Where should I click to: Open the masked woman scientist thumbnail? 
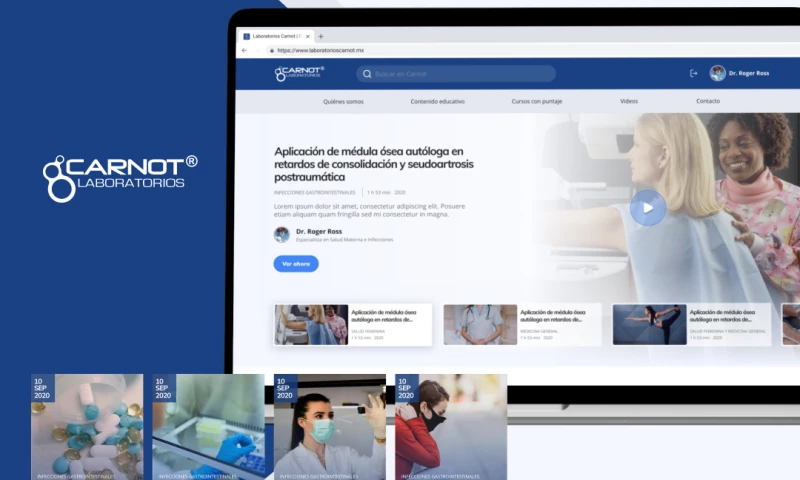tap(330, 427)
